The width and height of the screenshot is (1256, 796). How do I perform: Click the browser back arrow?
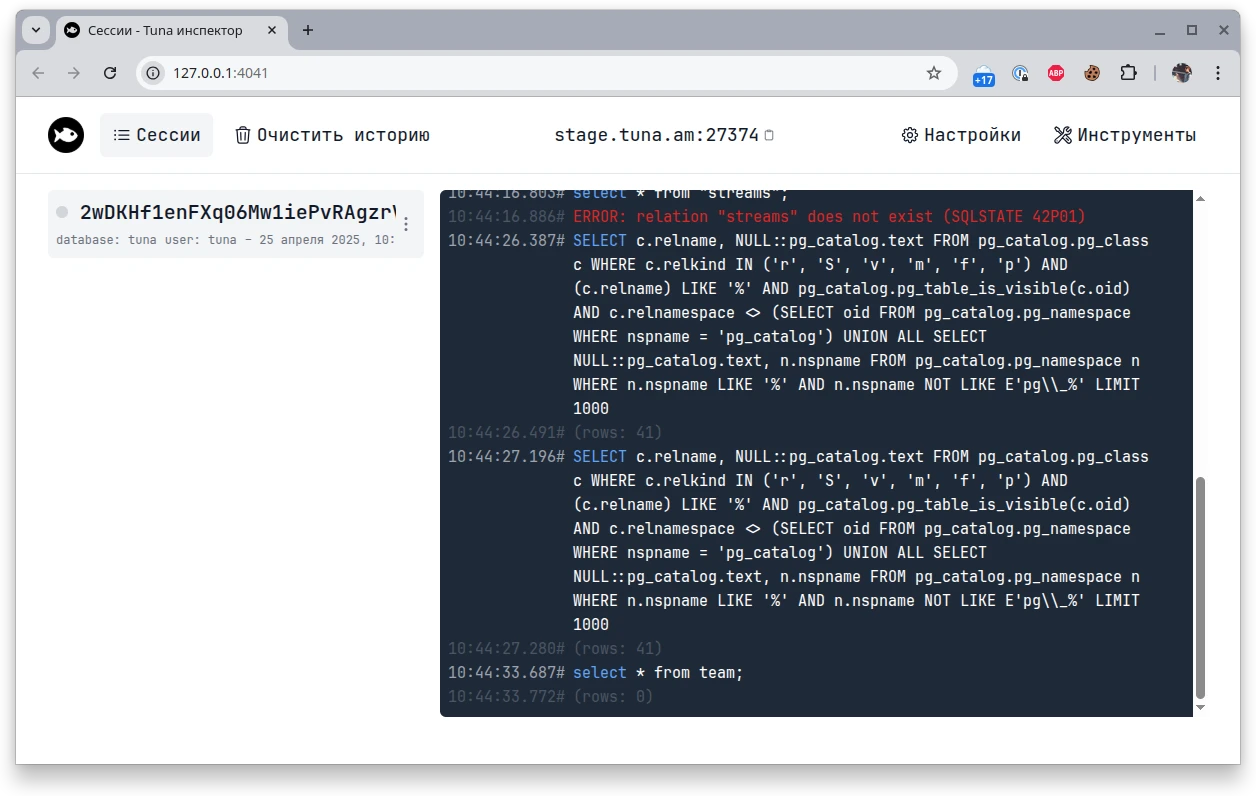[x=38, y=73]
